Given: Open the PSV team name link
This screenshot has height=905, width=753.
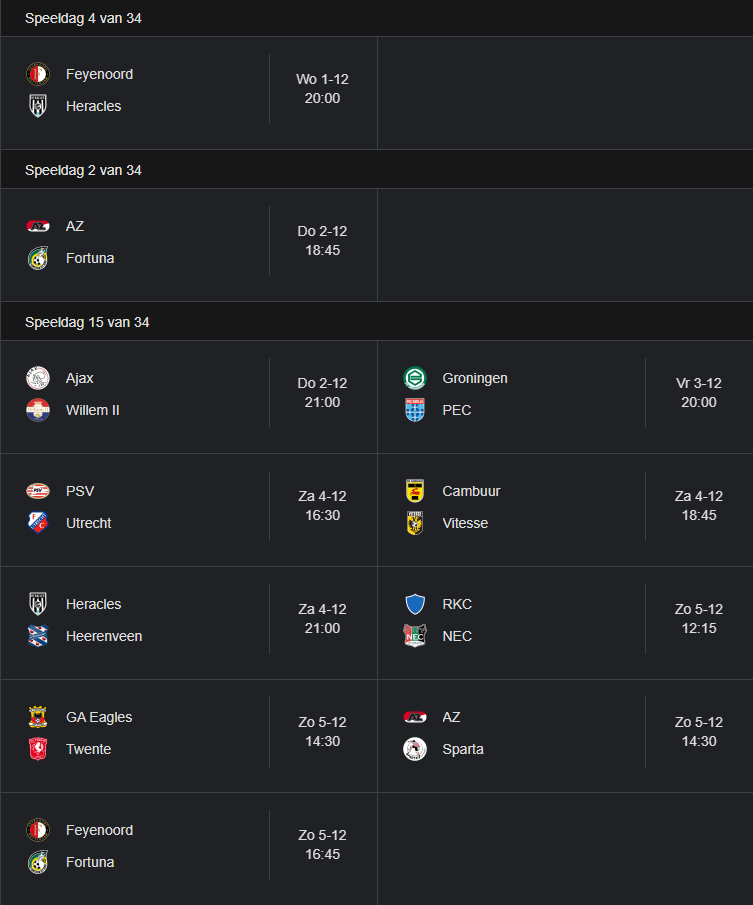Looking at the screenshot, I should [x=80, y=491].
